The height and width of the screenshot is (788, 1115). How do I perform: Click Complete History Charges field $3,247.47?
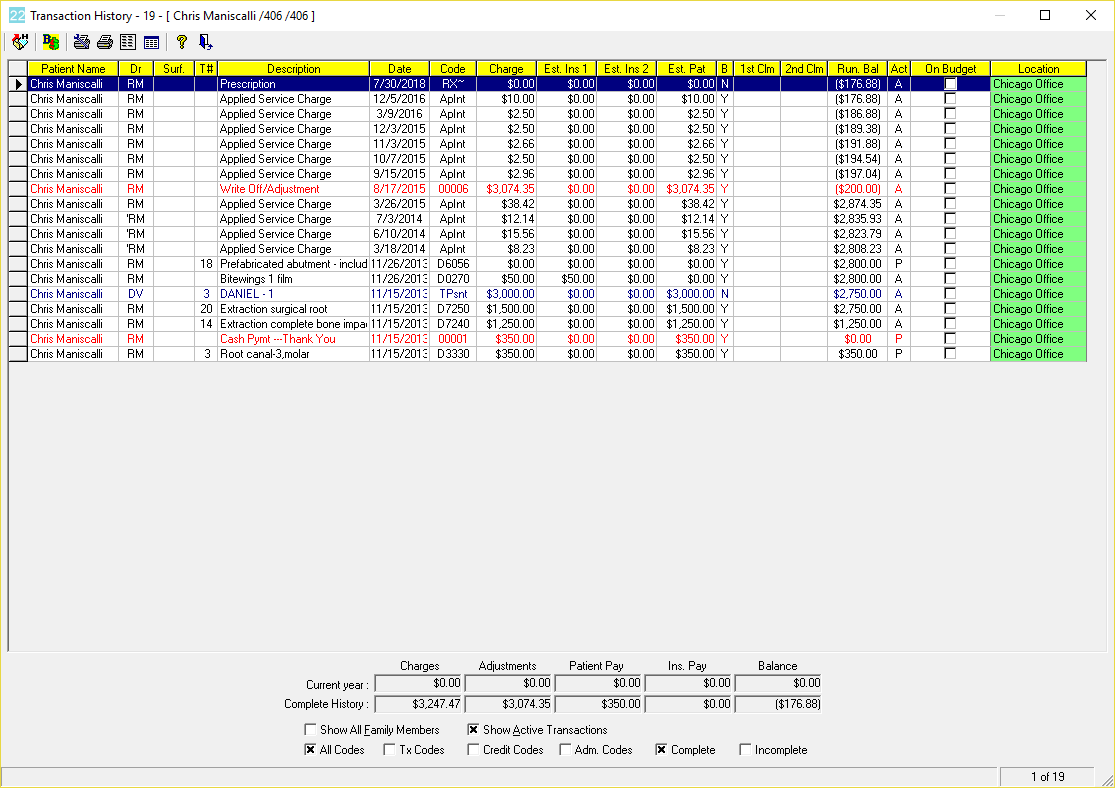pos(418,704)
